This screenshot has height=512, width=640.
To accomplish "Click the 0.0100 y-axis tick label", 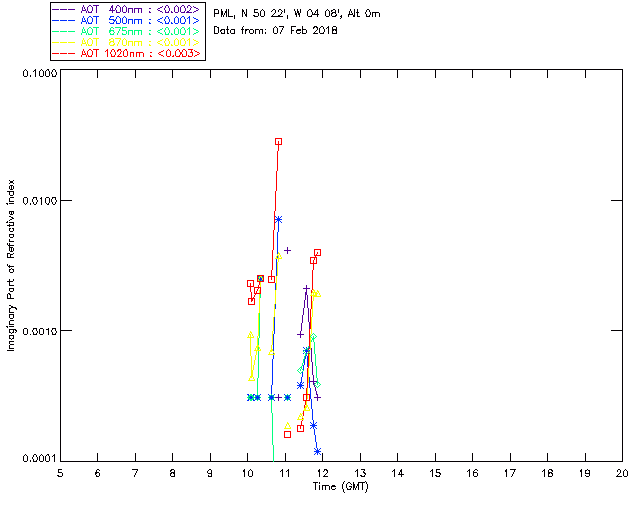I will (40, 201).
